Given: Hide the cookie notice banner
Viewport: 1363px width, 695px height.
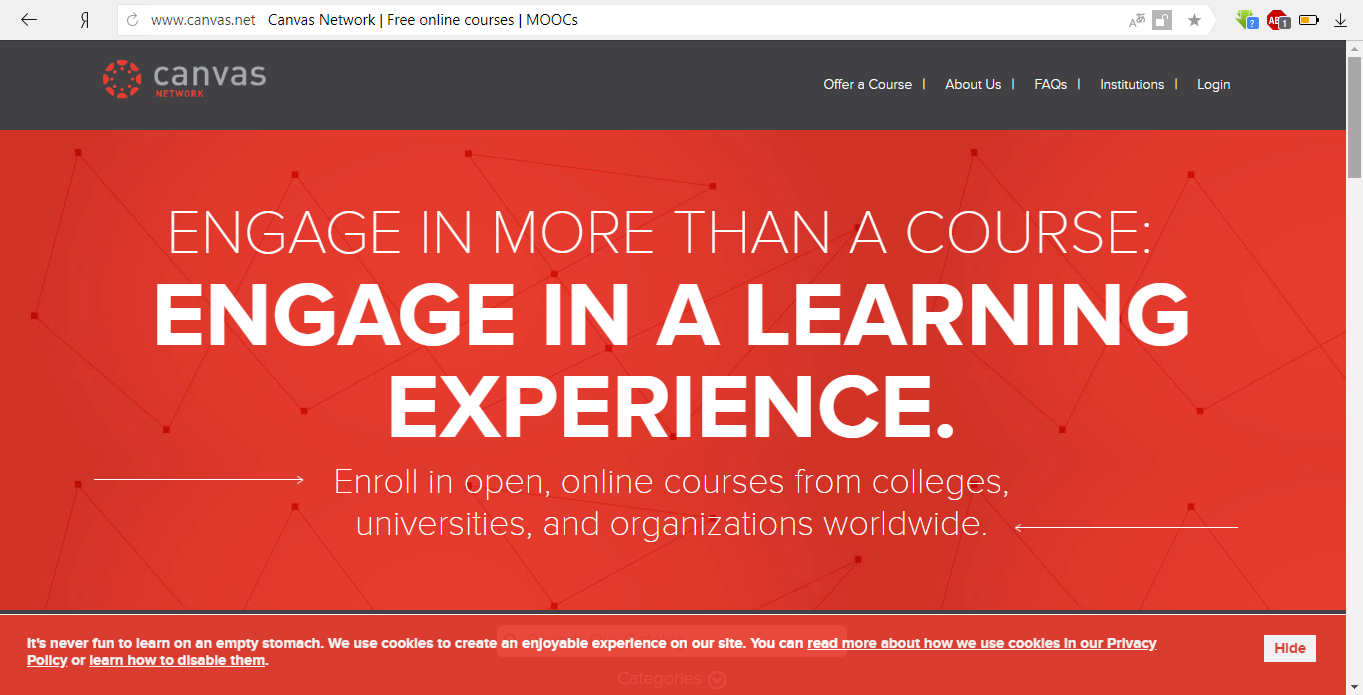Looking at the screenshot, I should point(1289,648).
